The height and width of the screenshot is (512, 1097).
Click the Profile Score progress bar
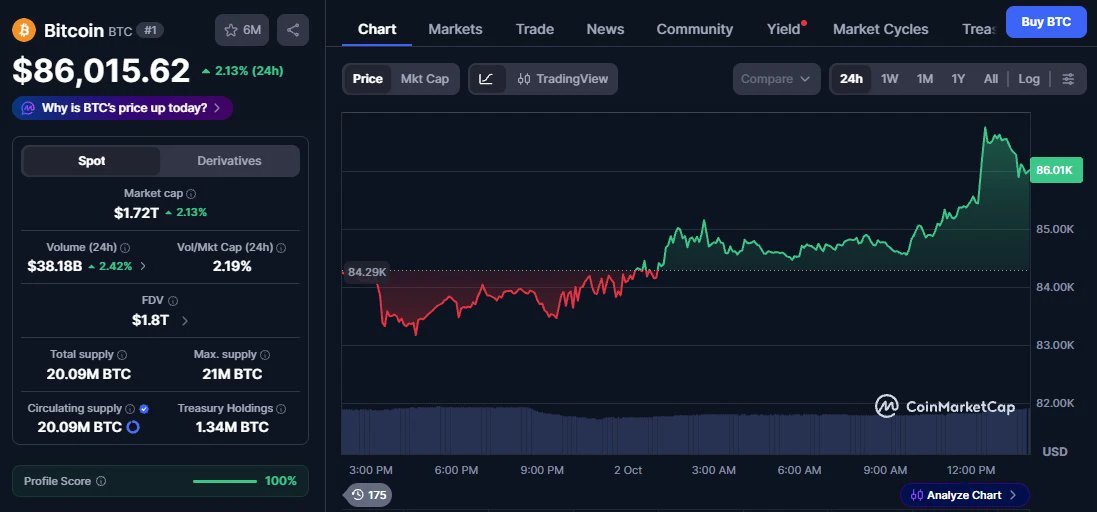[x=225, y=481]
